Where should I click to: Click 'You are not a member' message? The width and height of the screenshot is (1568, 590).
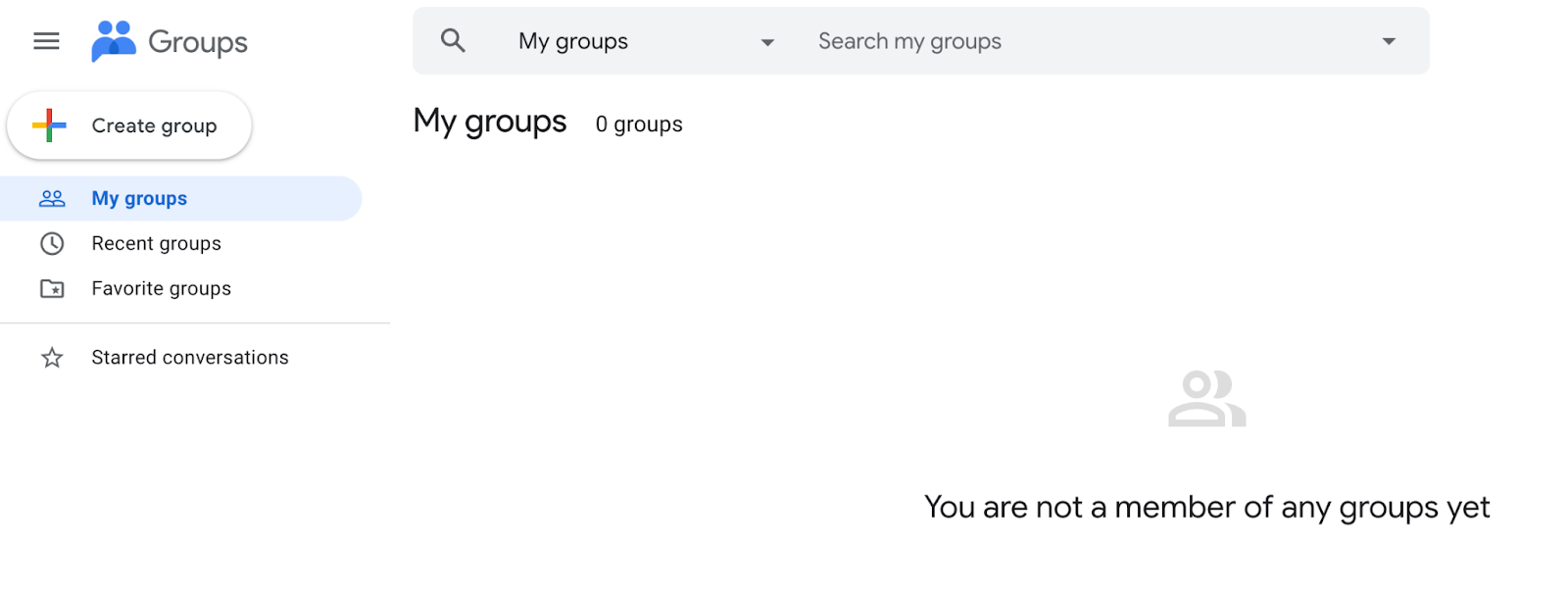(x=1206, y=508)
